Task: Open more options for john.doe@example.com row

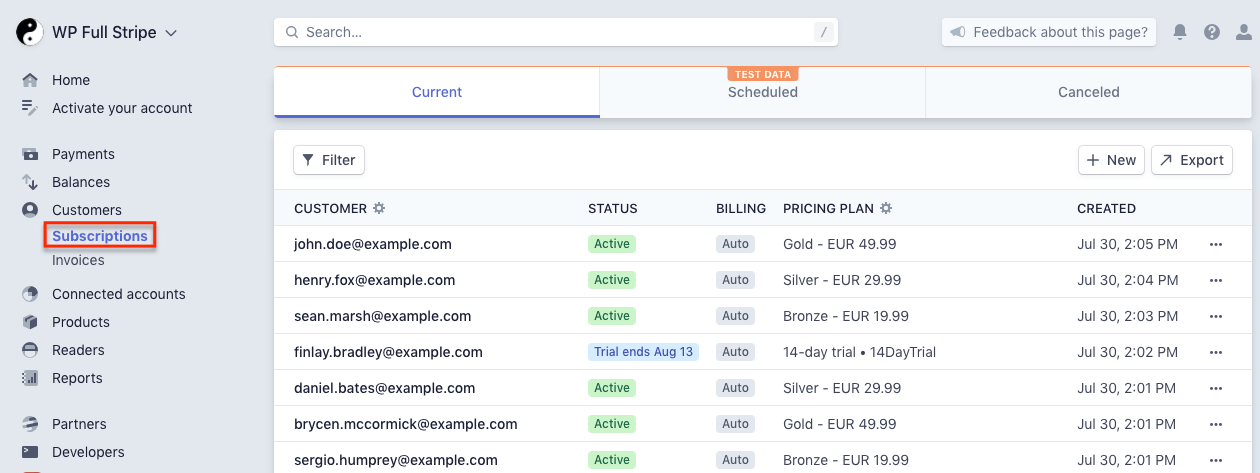Action: pyautogui.click(x=1216, y=244)
